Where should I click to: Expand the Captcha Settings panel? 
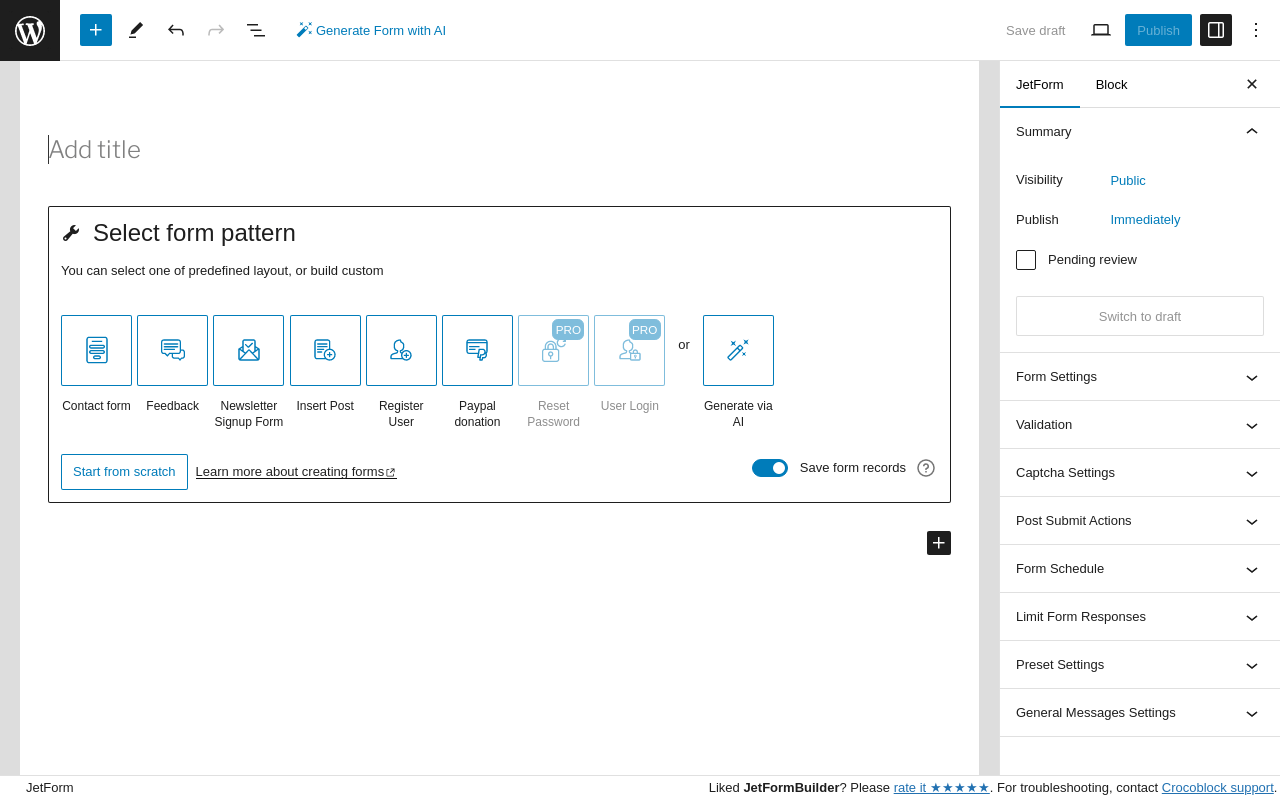pyautogui.click(x=1140, y=473)
